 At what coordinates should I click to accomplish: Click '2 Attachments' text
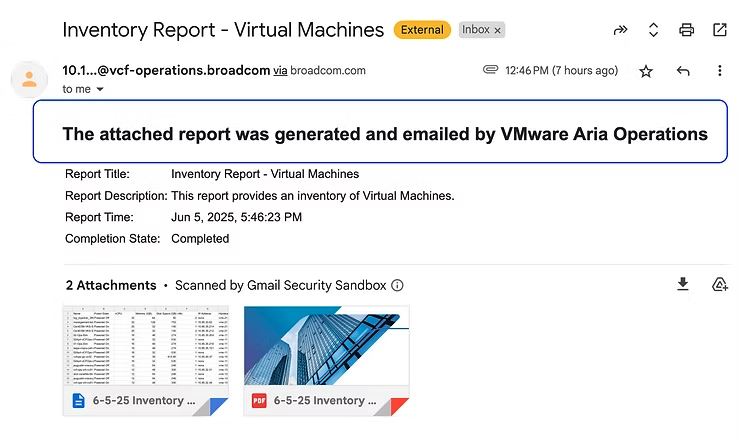click(x=111, y=285)
